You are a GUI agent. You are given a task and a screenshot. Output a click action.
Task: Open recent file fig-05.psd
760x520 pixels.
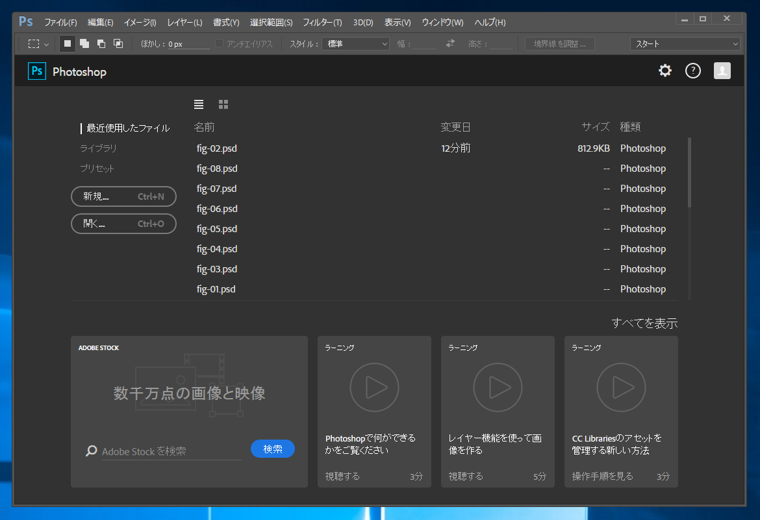click(217, 229)
